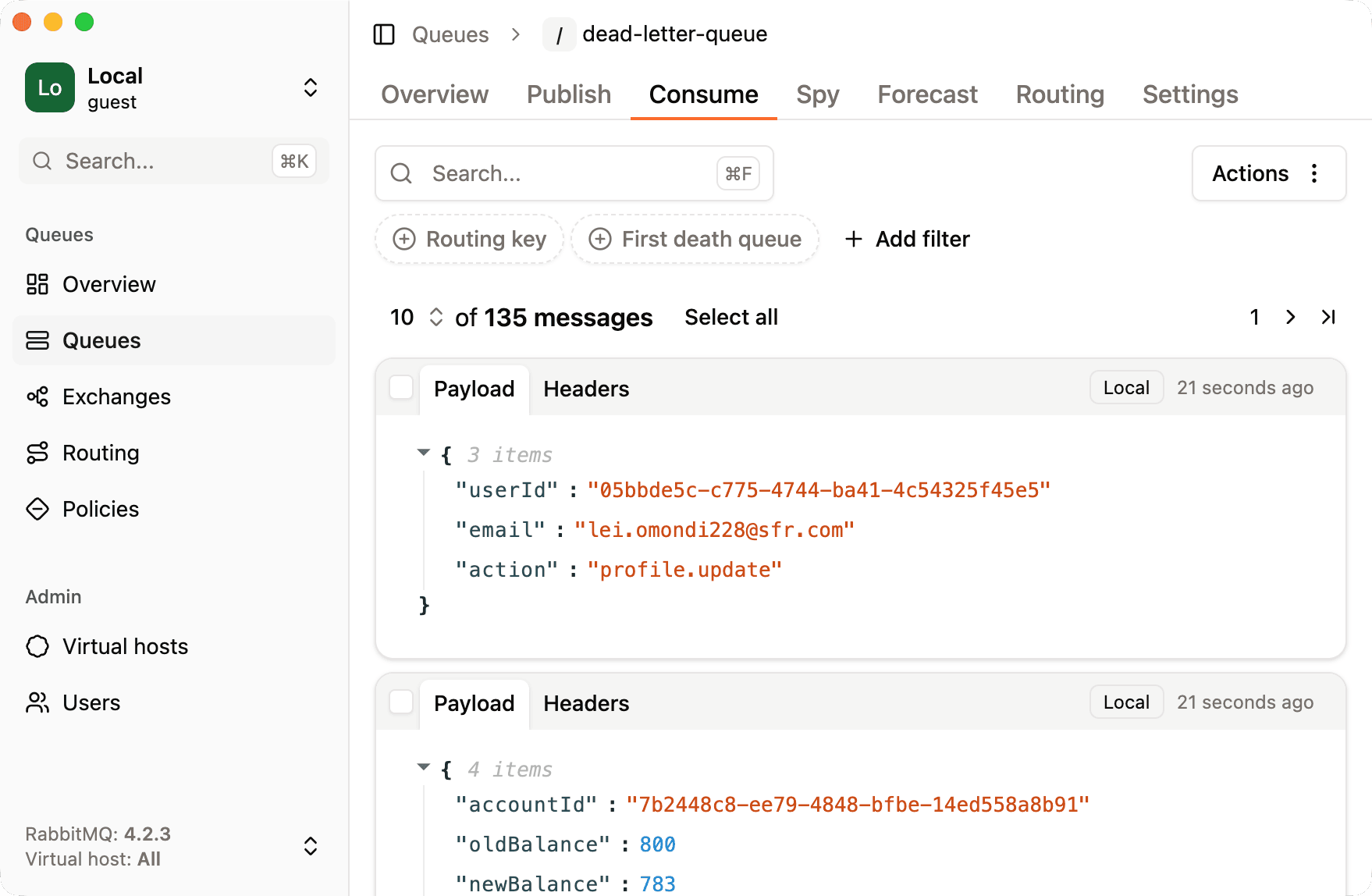Open the Queues overview from the sidebar
1372x896 pixels.
click(x=108, y=284)
